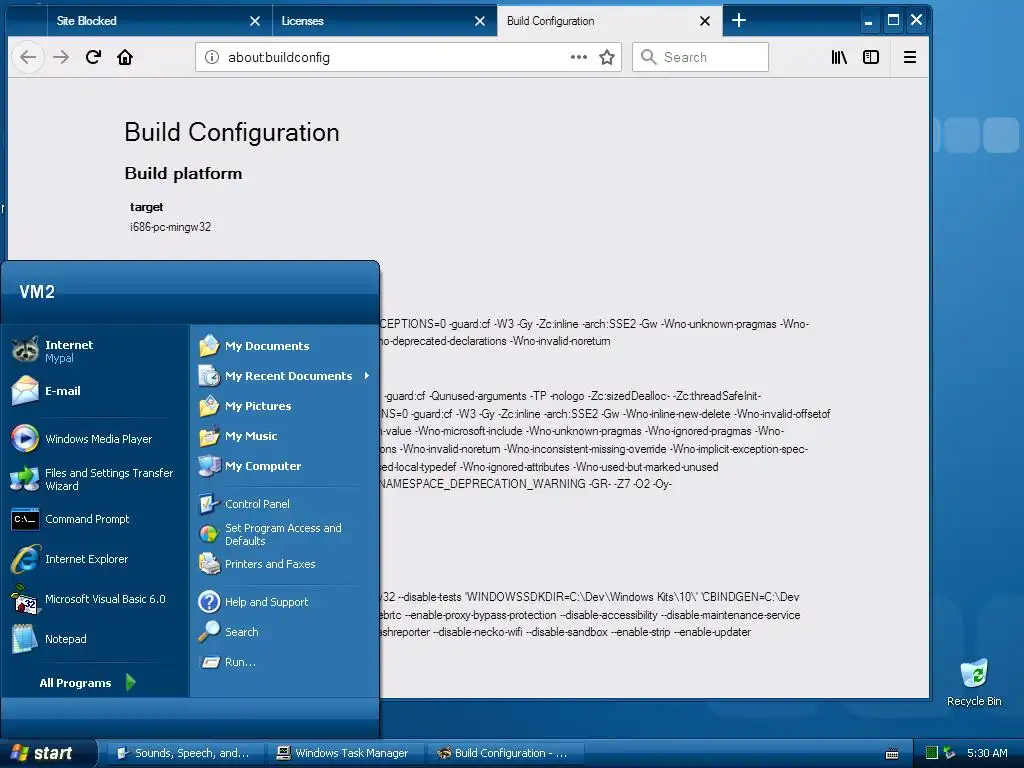
Task: Launch Internet Explorer
Action: [x=95, y=559]
